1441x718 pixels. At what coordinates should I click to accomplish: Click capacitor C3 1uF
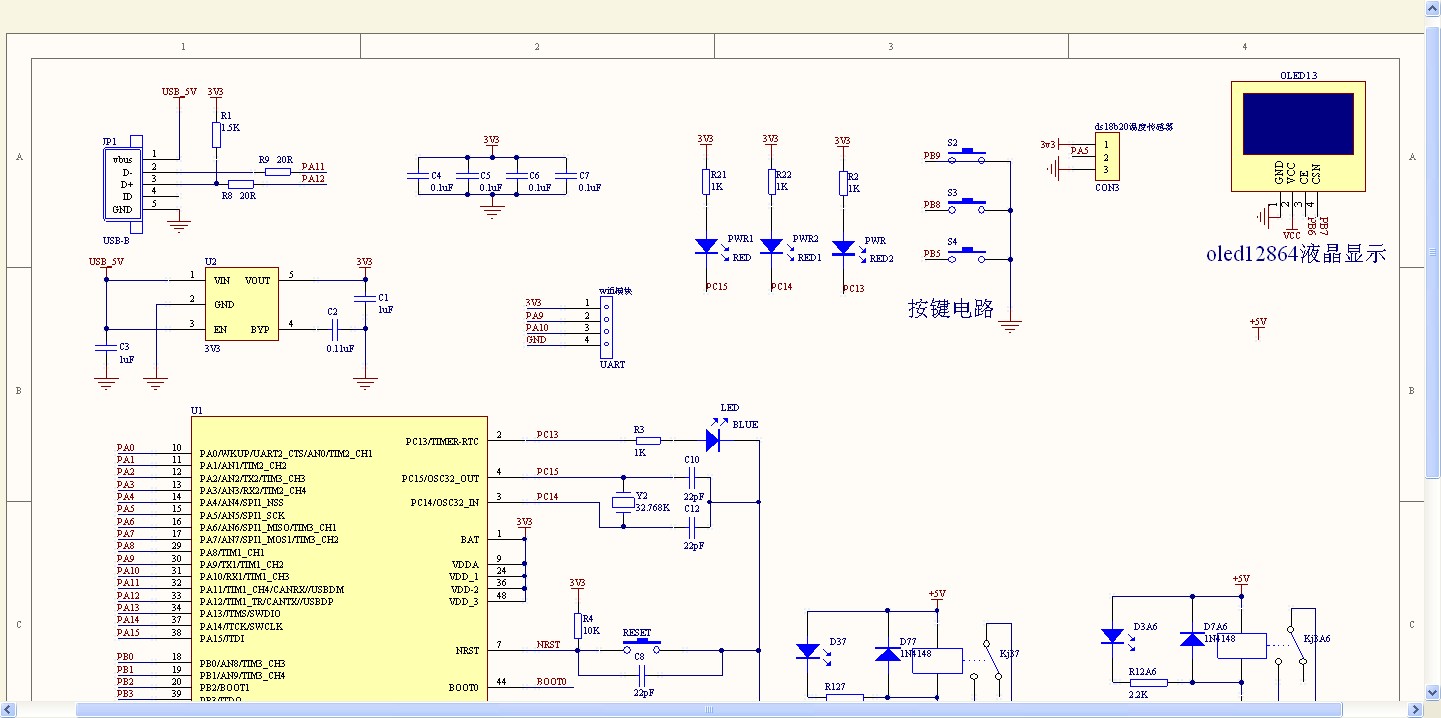pos(106,347)
